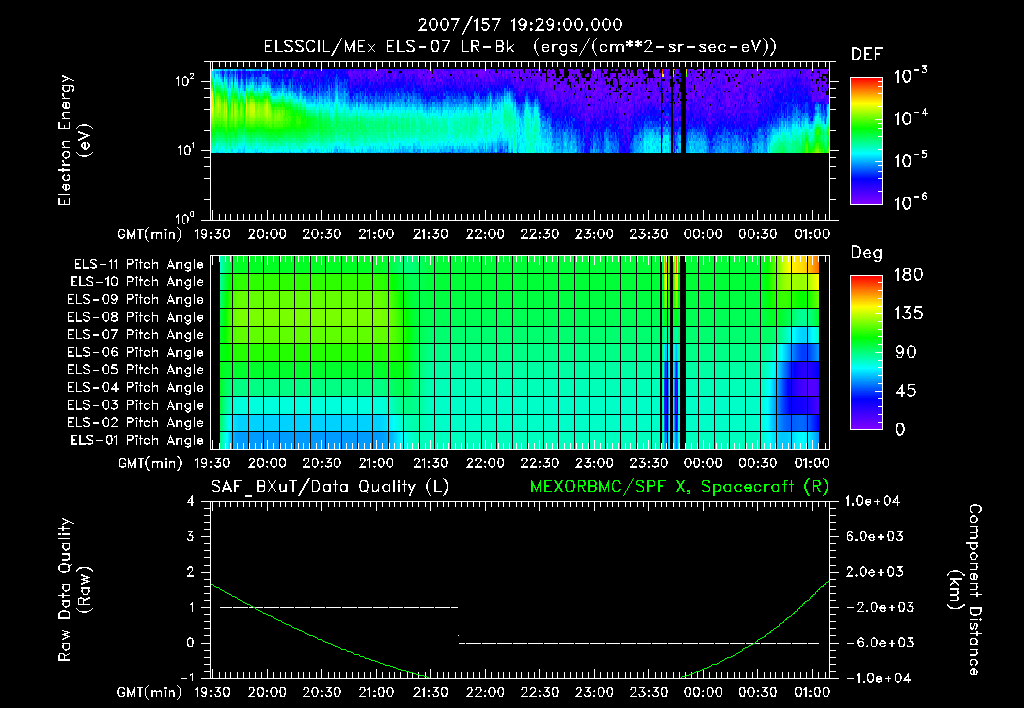Click the 10^0 electron energy axis tick label
This screenshot has height=708, width=1024.
(185, 218)
